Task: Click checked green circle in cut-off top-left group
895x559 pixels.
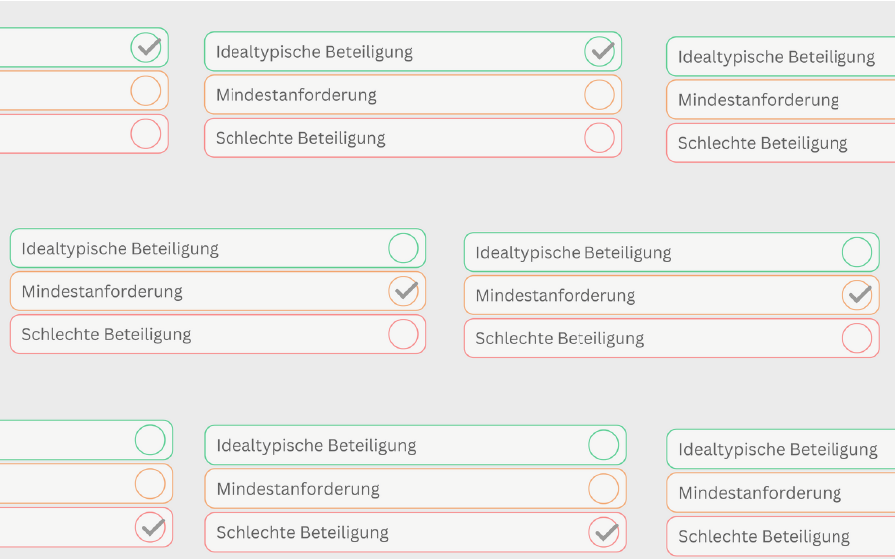Action: pos(146,47)
